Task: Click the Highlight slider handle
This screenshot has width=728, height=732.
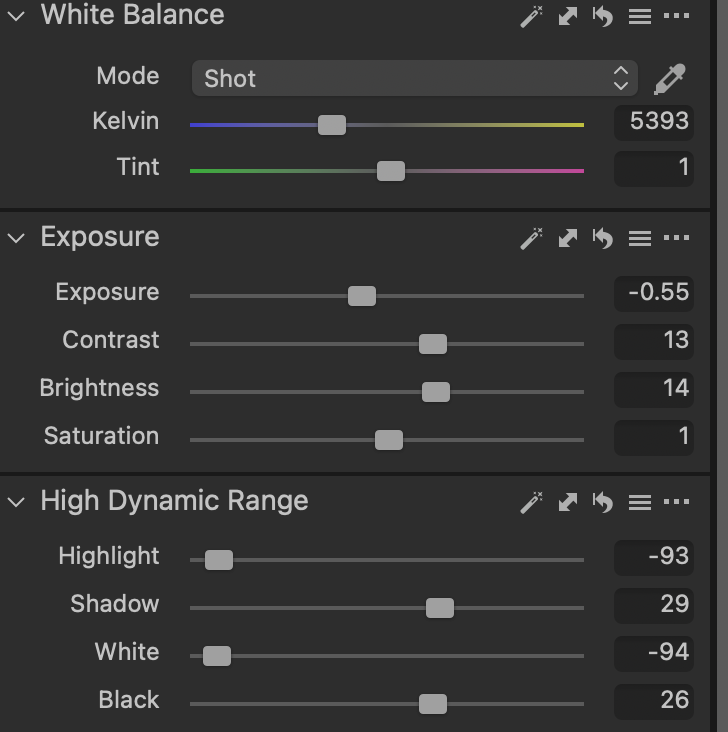Action: (x=219, y=560)
